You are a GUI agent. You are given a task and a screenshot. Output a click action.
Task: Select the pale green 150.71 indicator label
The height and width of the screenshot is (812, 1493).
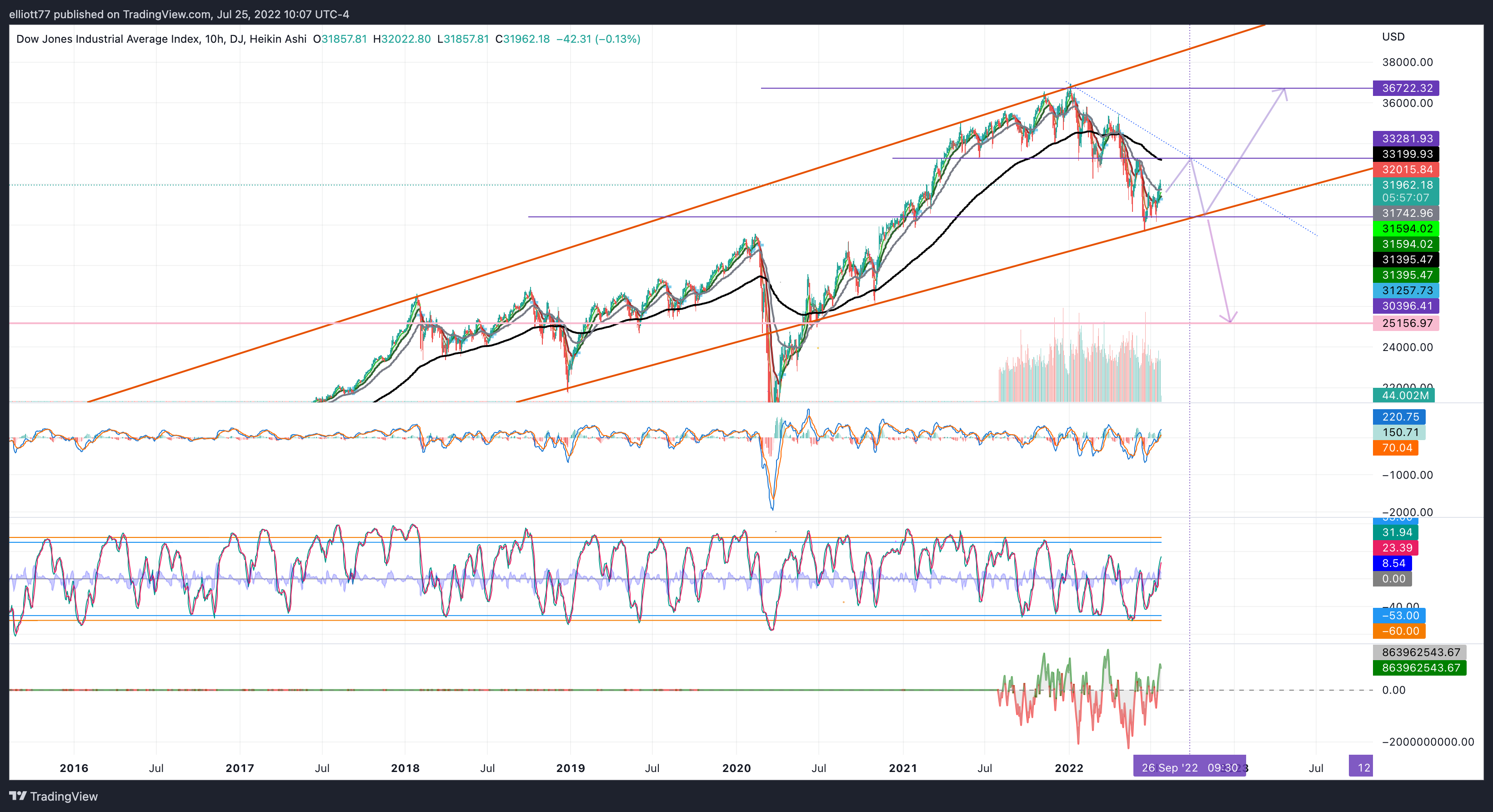[x=1399, y=432]
